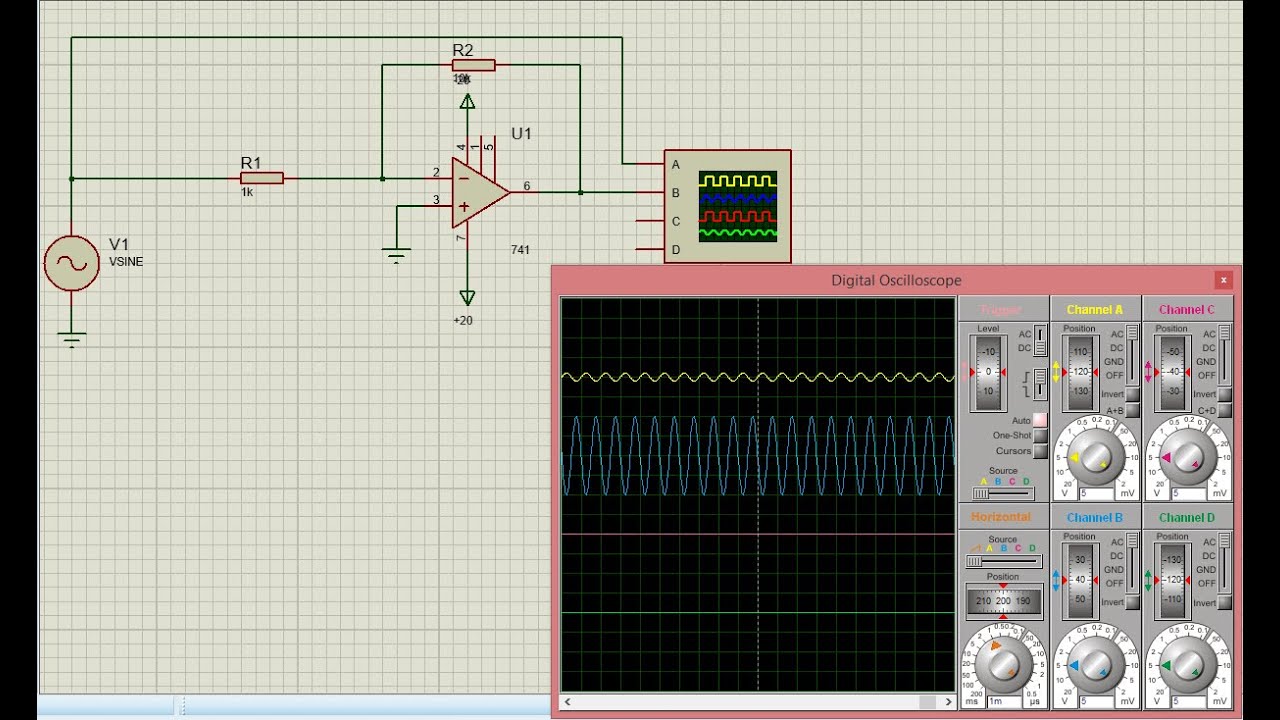Click Channel B volts value field
Viewport: 1280px width, 720px height.
point(1096,701)
